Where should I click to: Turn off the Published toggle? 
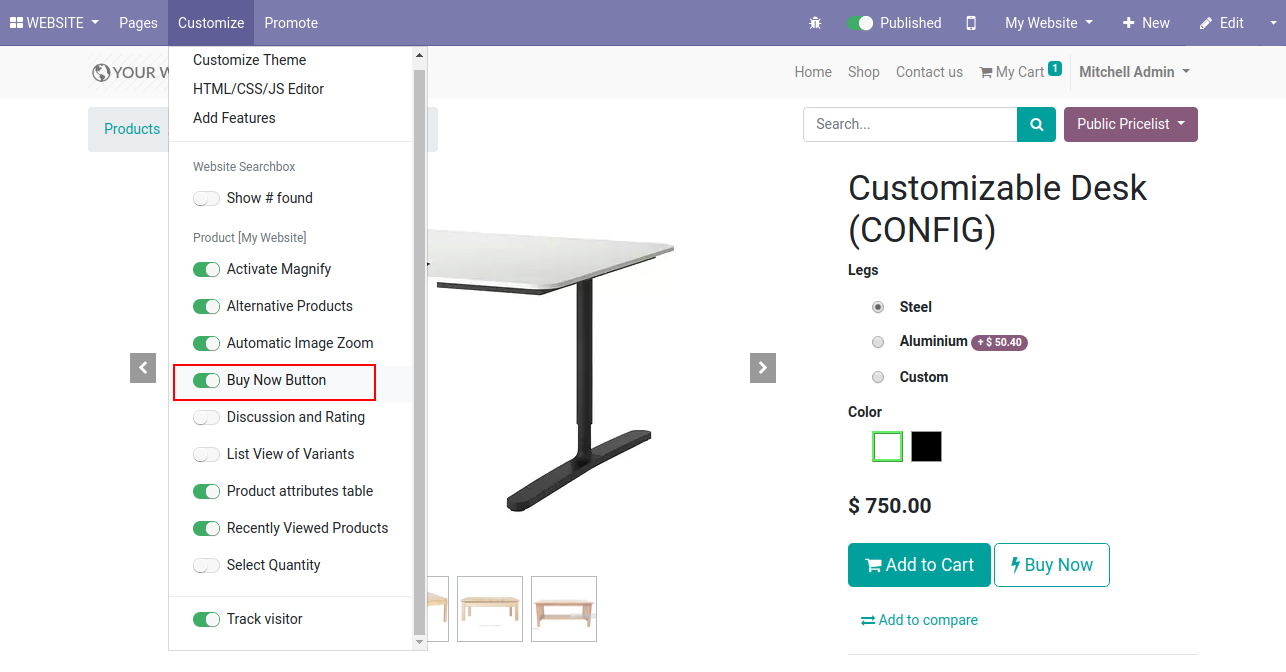(x=860, y=23)
